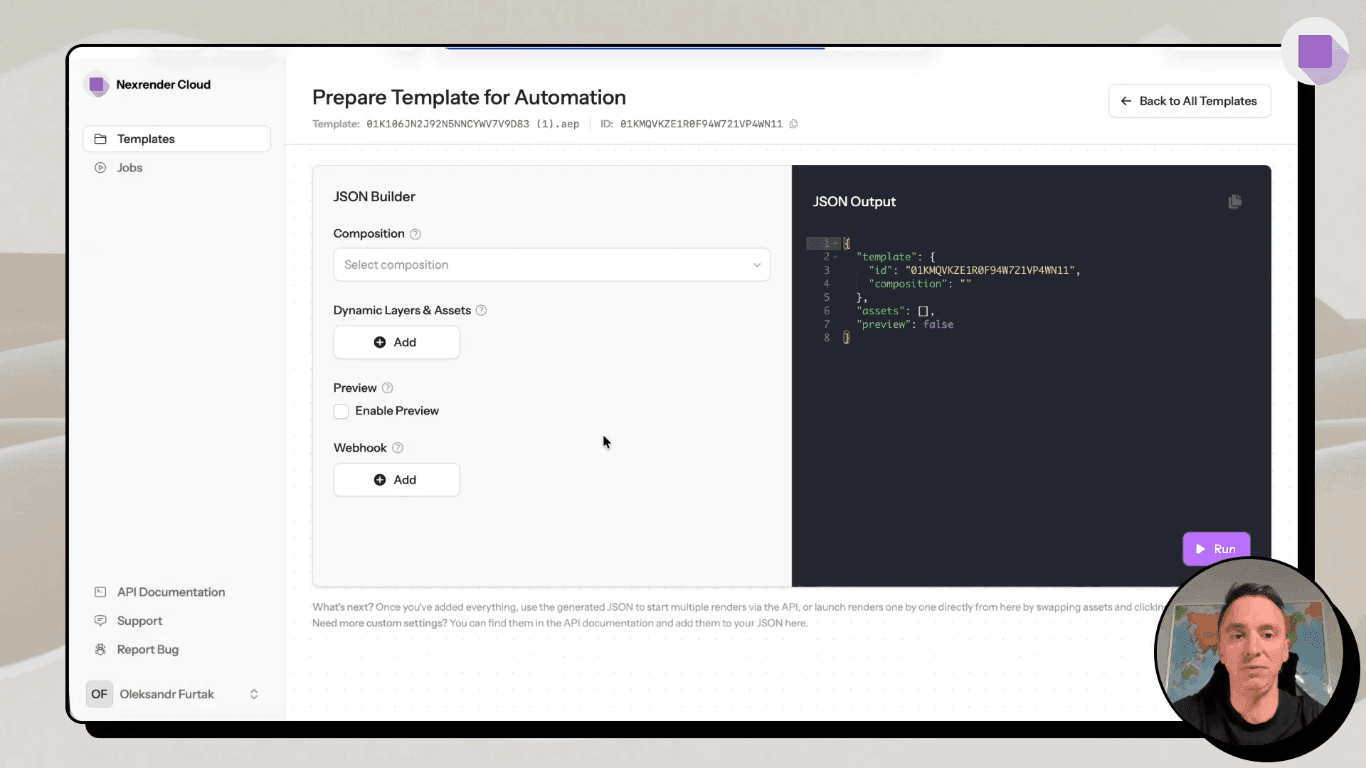Image resolution: width=1366 pixels, height=768 pixels.
Task: Open the Support link
Action: (140, 621)
